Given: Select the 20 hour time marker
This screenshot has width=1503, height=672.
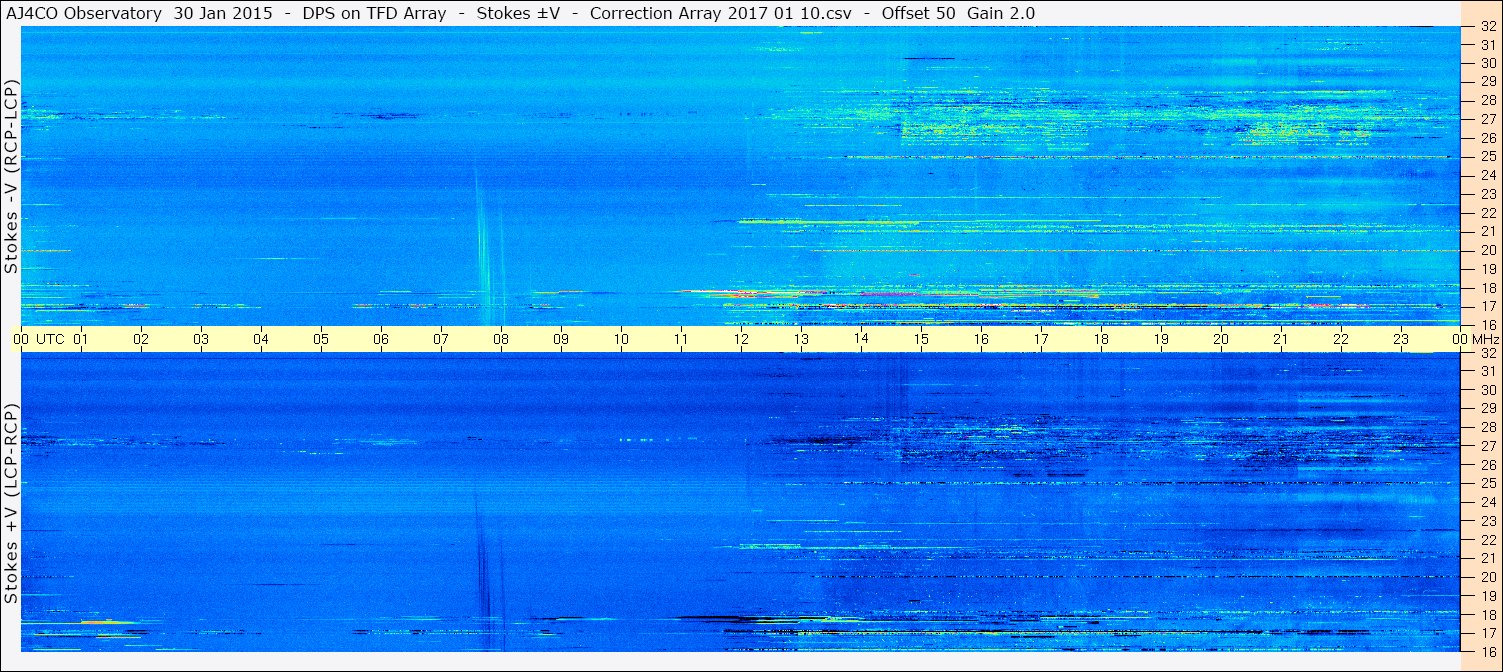Looking at the screenshot, I should pyautogui.click(x=1221, y=339).
